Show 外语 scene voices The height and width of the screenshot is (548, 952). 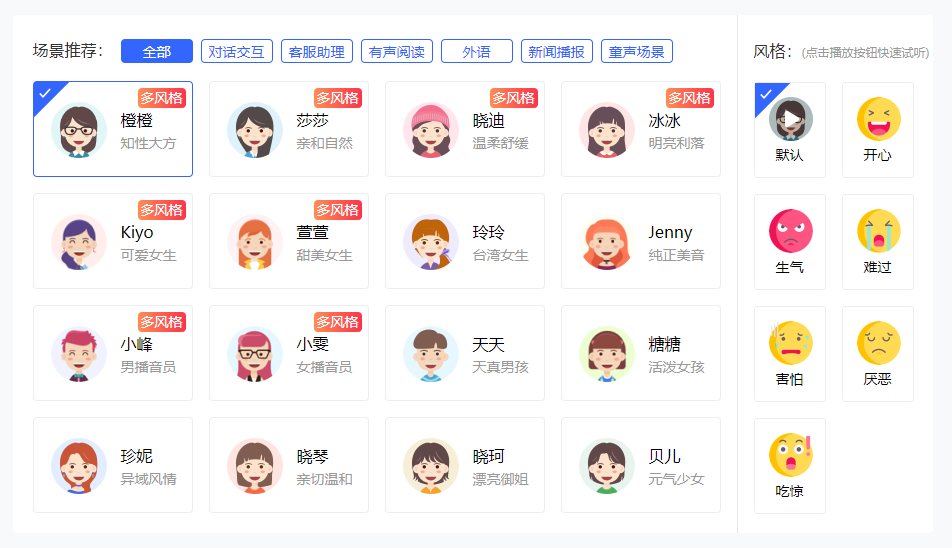pos(477,52)
